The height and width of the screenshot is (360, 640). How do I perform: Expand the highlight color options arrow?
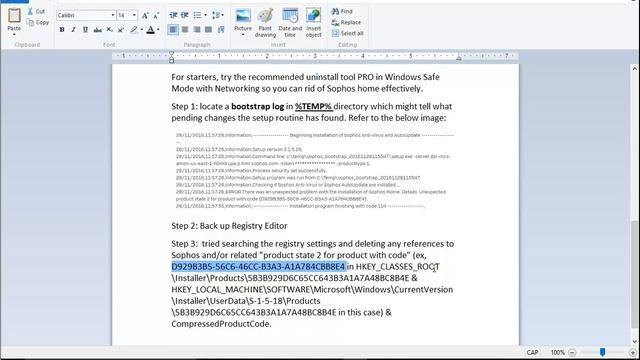142,29
